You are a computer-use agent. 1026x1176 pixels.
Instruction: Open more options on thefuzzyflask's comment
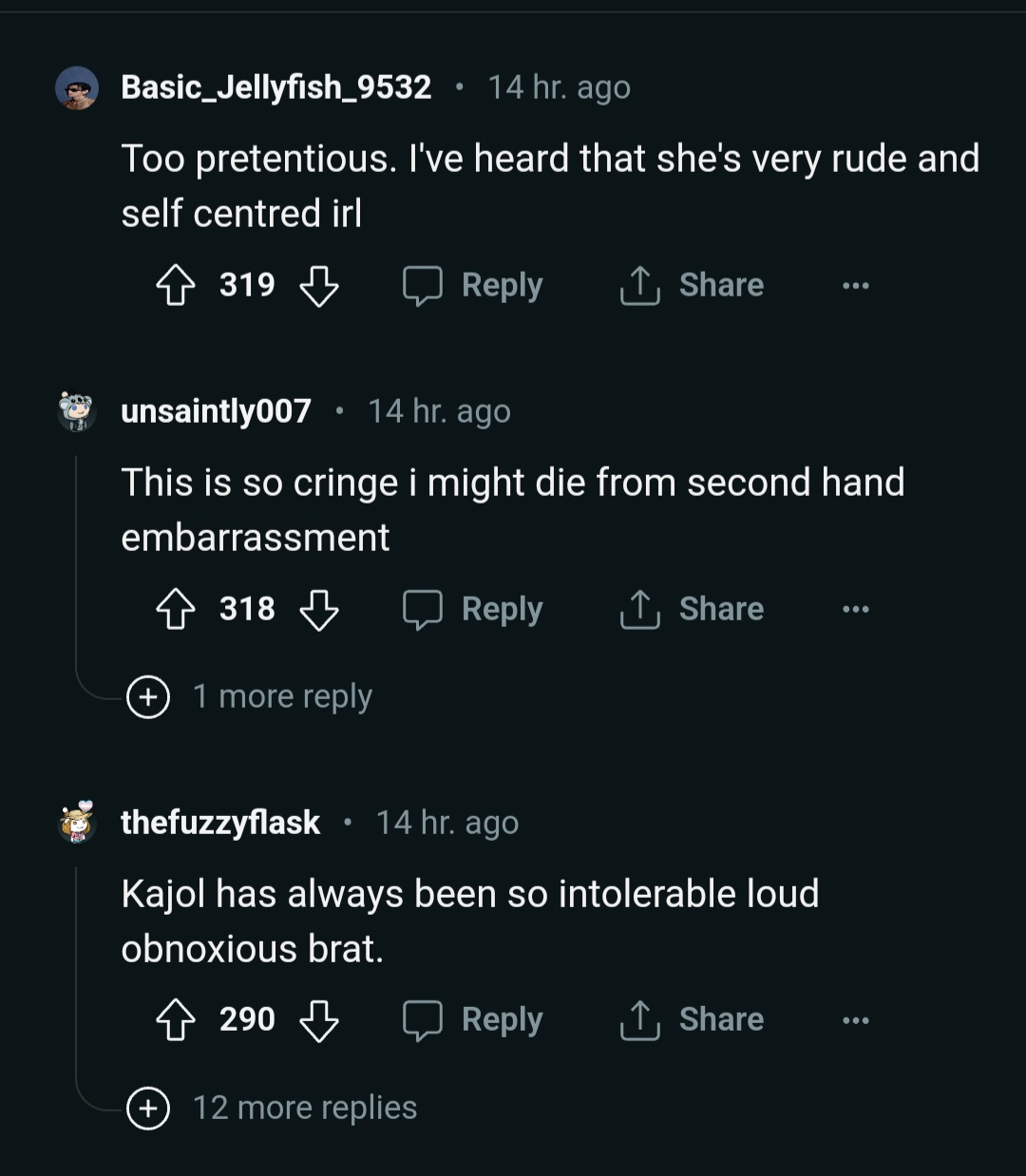point(855,1020)
